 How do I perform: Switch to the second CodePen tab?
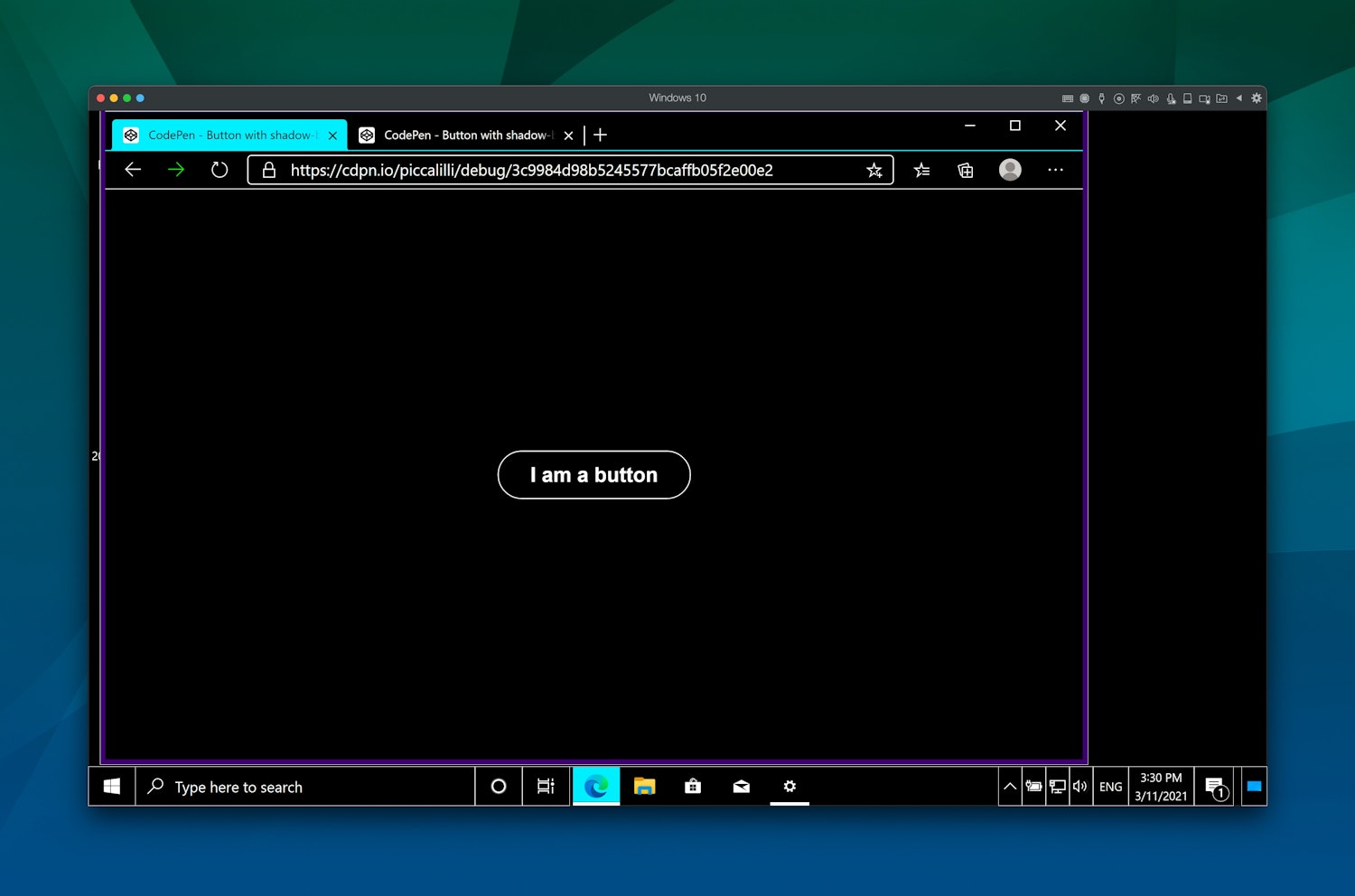tap(465, 135)
